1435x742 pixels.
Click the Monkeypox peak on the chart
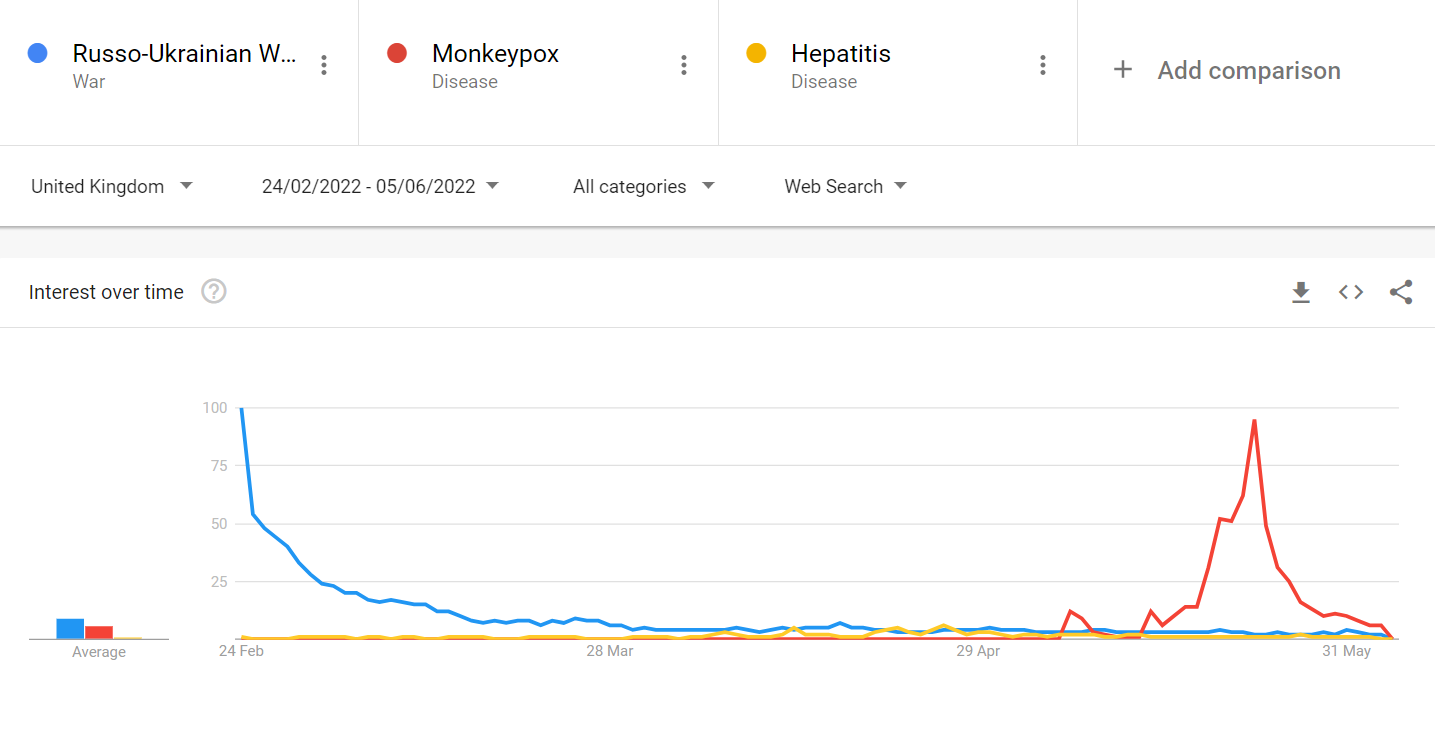point(1254,421)
